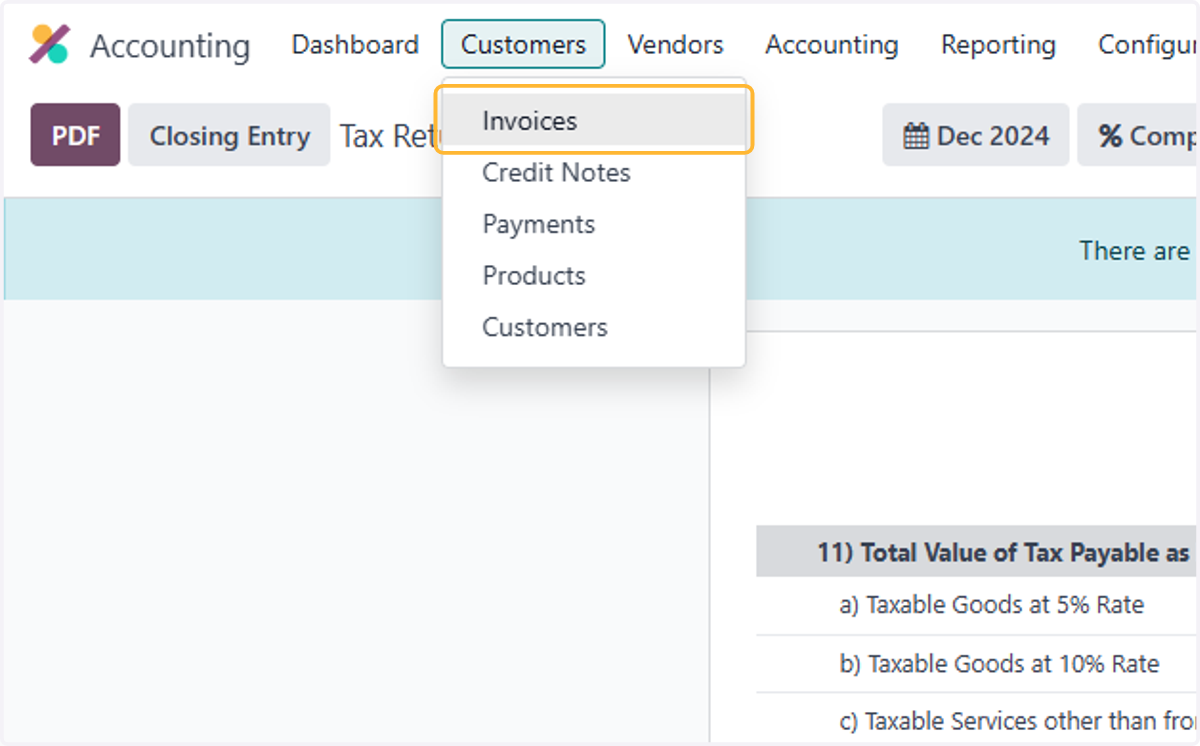Choose Payments in the Customers dropdown
The height and width of the screenshot is (746, 1200).
[x=594, y=224]
